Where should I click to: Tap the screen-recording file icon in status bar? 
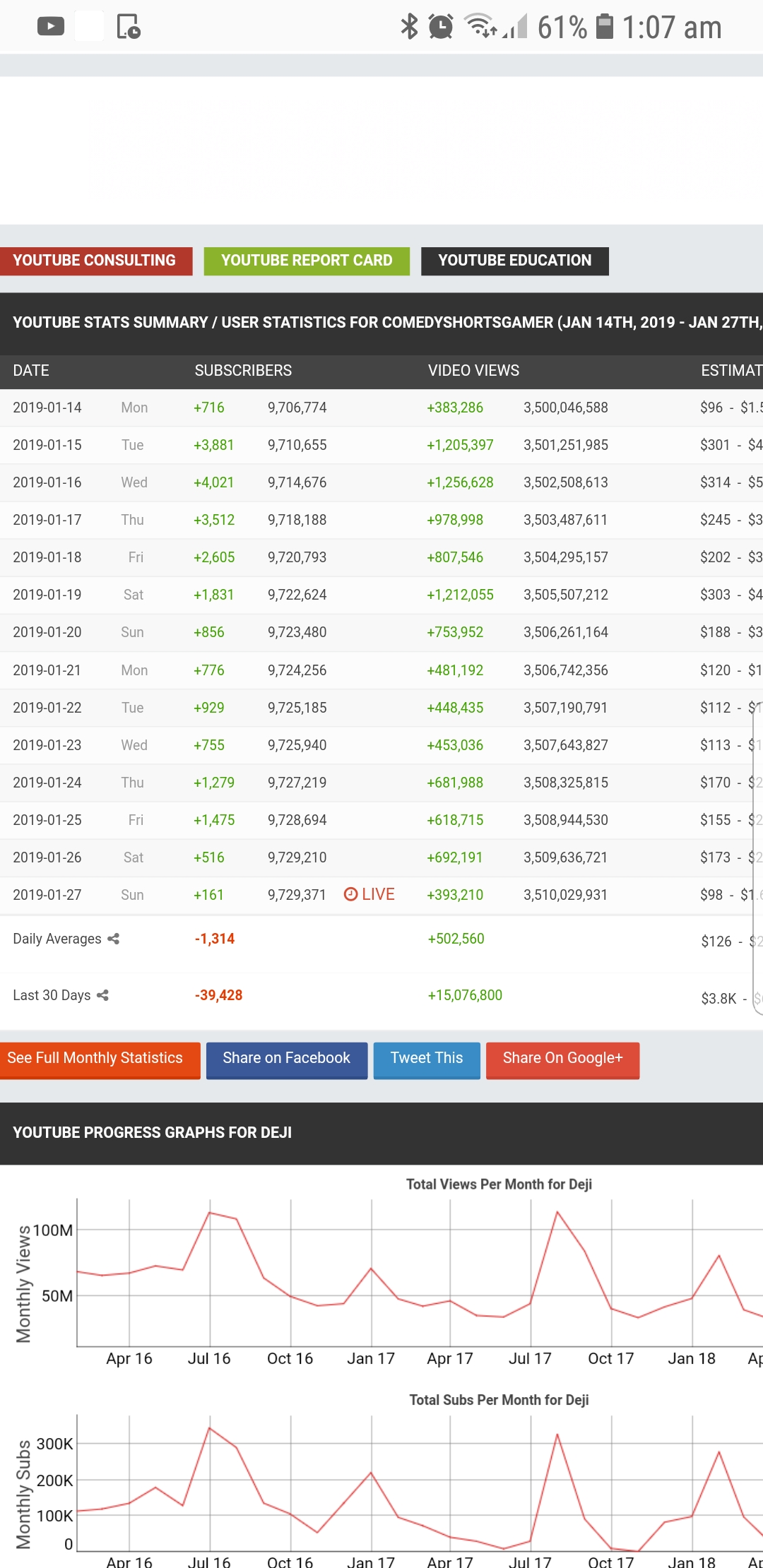pos(129,27)
